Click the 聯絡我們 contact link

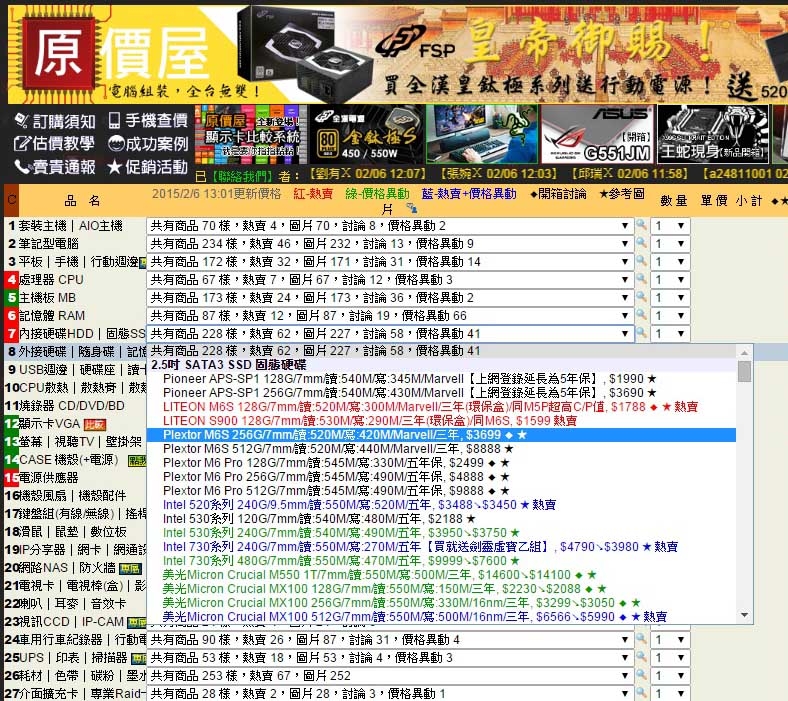[241, 176]
